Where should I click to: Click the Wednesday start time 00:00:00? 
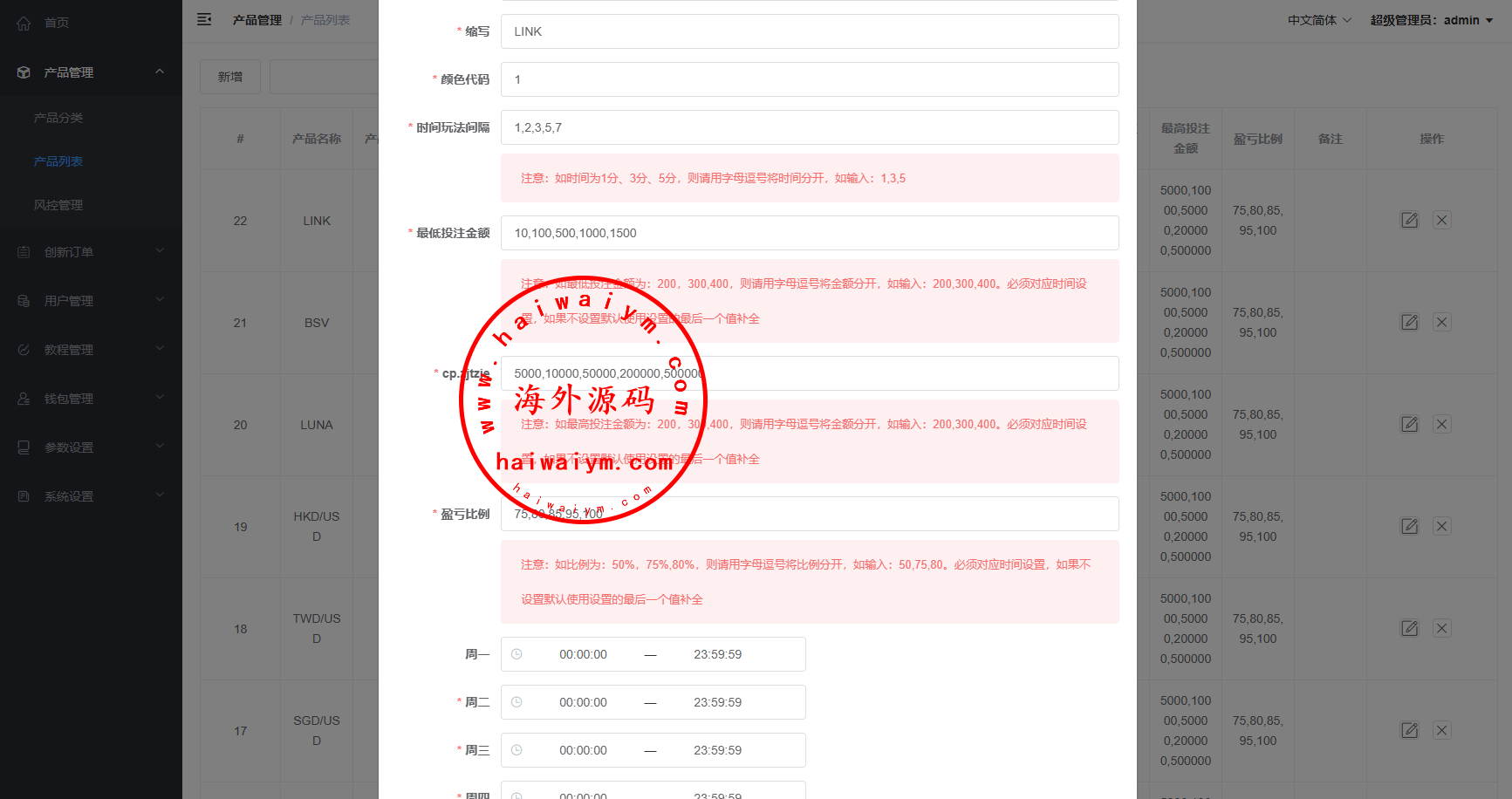coord(583,750)
